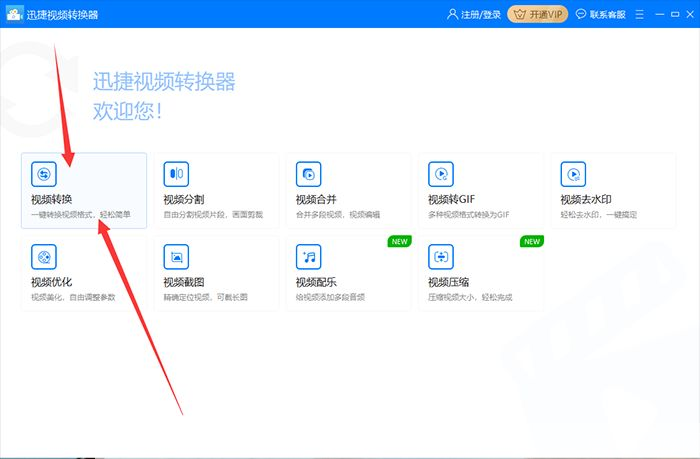This screenshot has height=459, width=700.
Task: Click the 视频分割 title text
Action: 184,199
